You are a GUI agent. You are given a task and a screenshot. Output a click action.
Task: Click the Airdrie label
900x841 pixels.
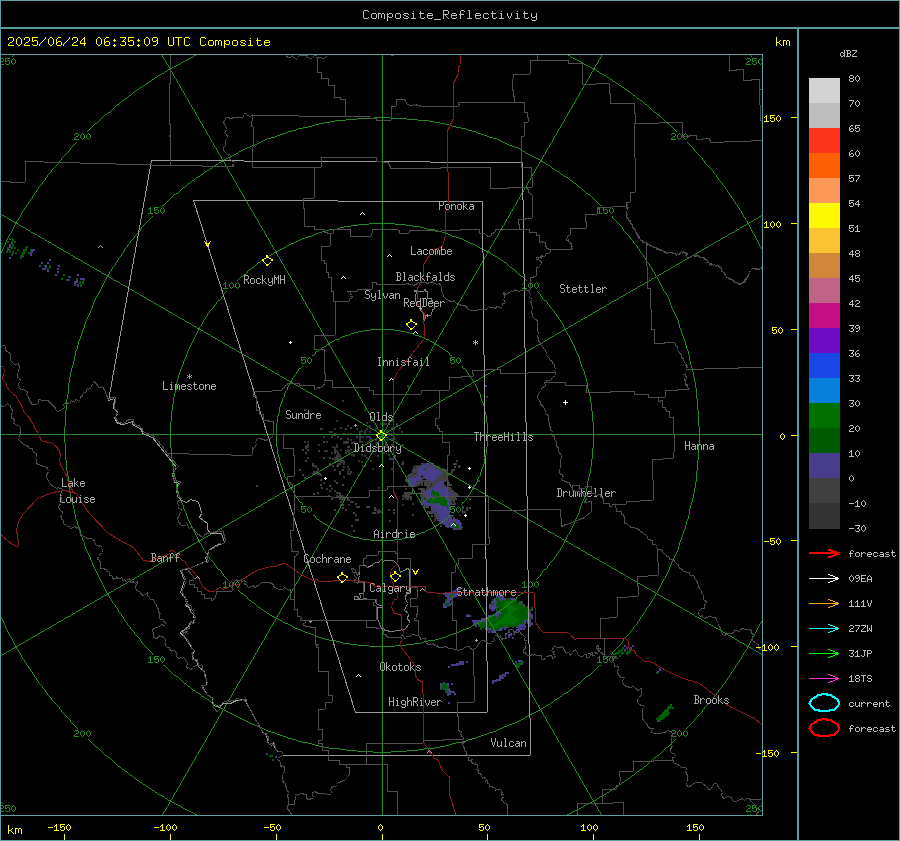click(x=394, y=534)
